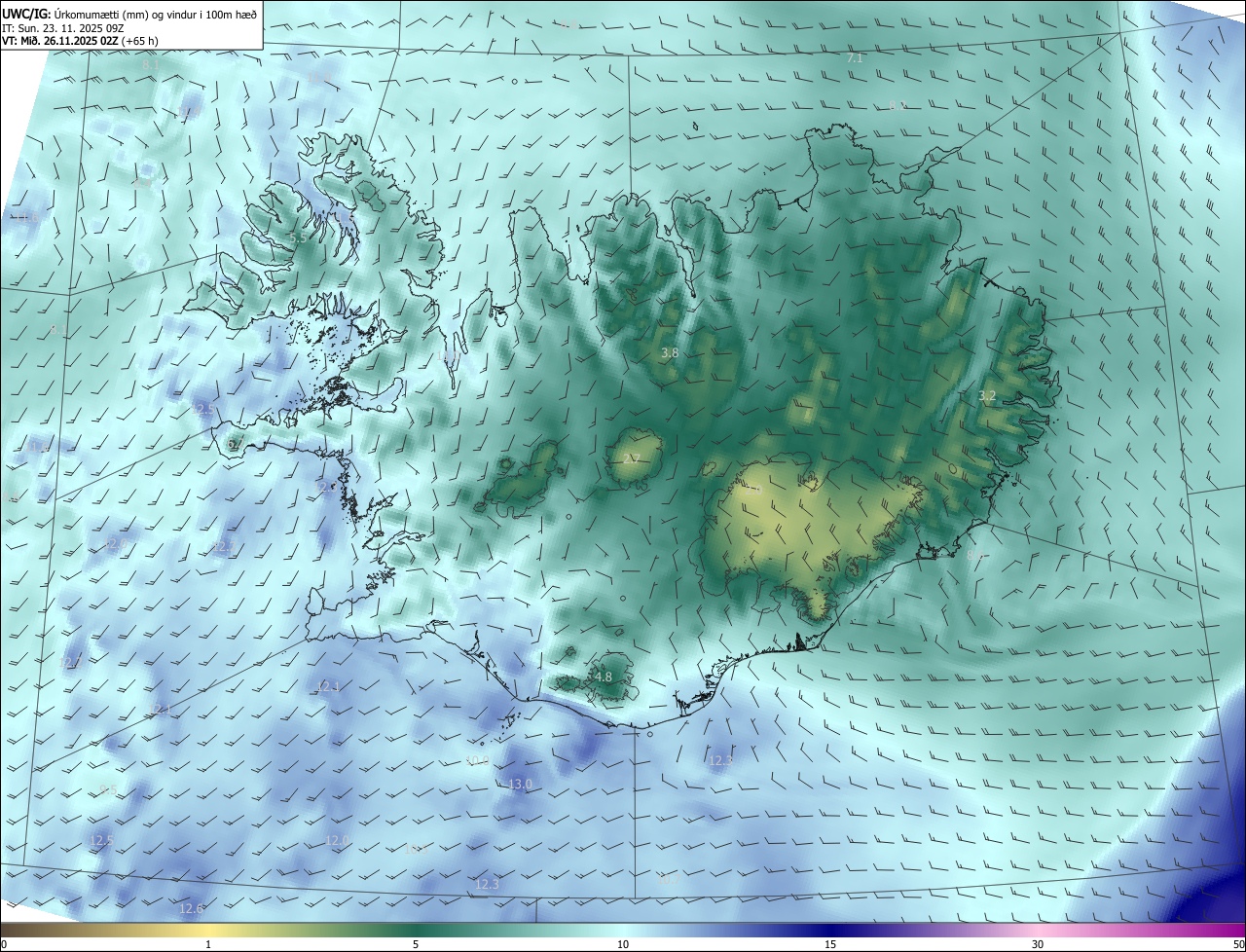Click the color scale tick label 10
The image size is (1246, 952).
point(623,944)
